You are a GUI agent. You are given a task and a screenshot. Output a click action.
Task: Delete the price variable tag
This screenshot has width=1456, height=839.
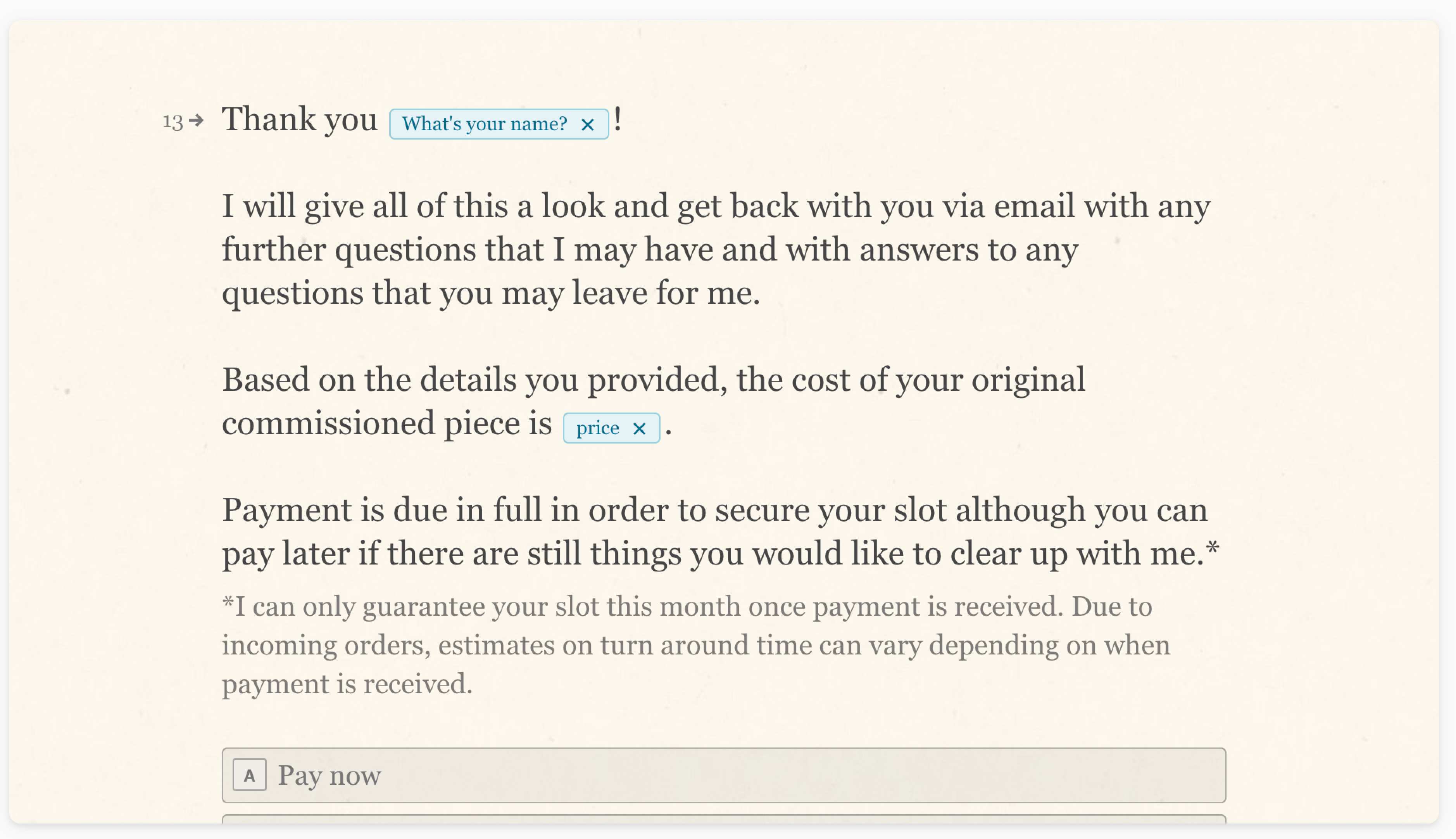click(x=639, y=429)
